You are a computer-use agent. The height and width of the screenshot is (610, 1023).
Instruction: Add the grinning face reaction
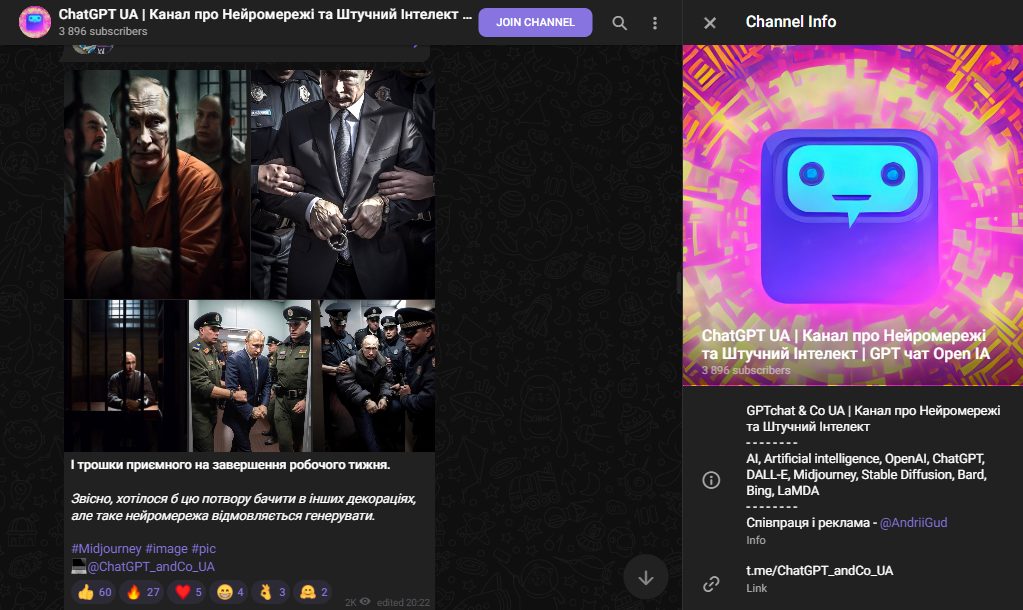230,592
